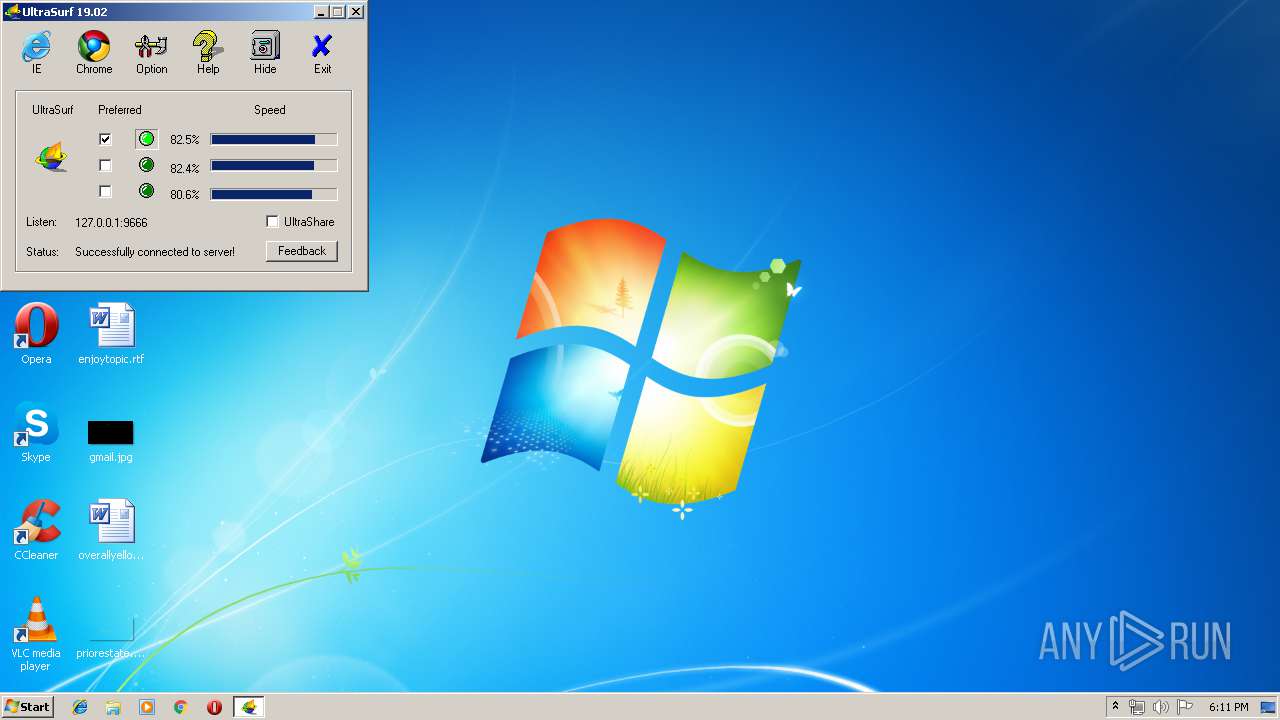Select the Skype desktop shortcut
The width and height of the screenshot is (1280, 720).
point(36,432)
